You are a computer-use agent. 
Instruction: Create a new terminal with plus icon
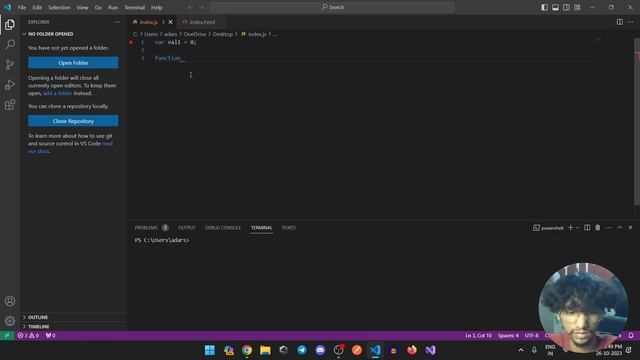571,228
